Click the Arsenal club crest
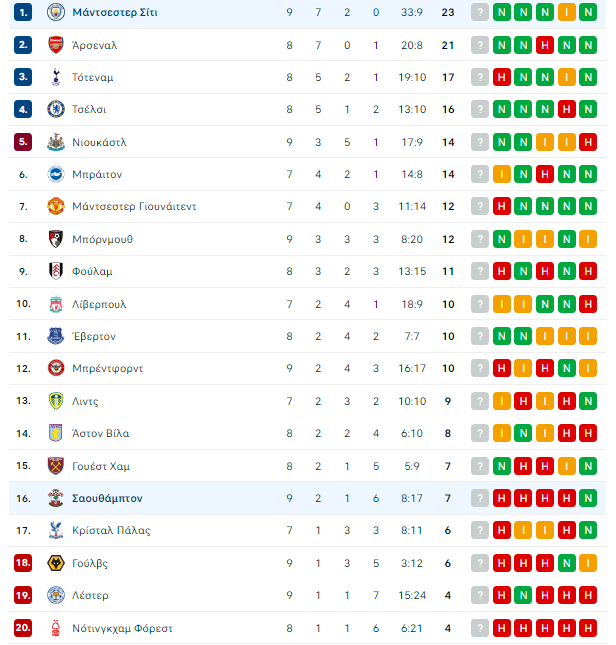 click(x=56, y=45)
